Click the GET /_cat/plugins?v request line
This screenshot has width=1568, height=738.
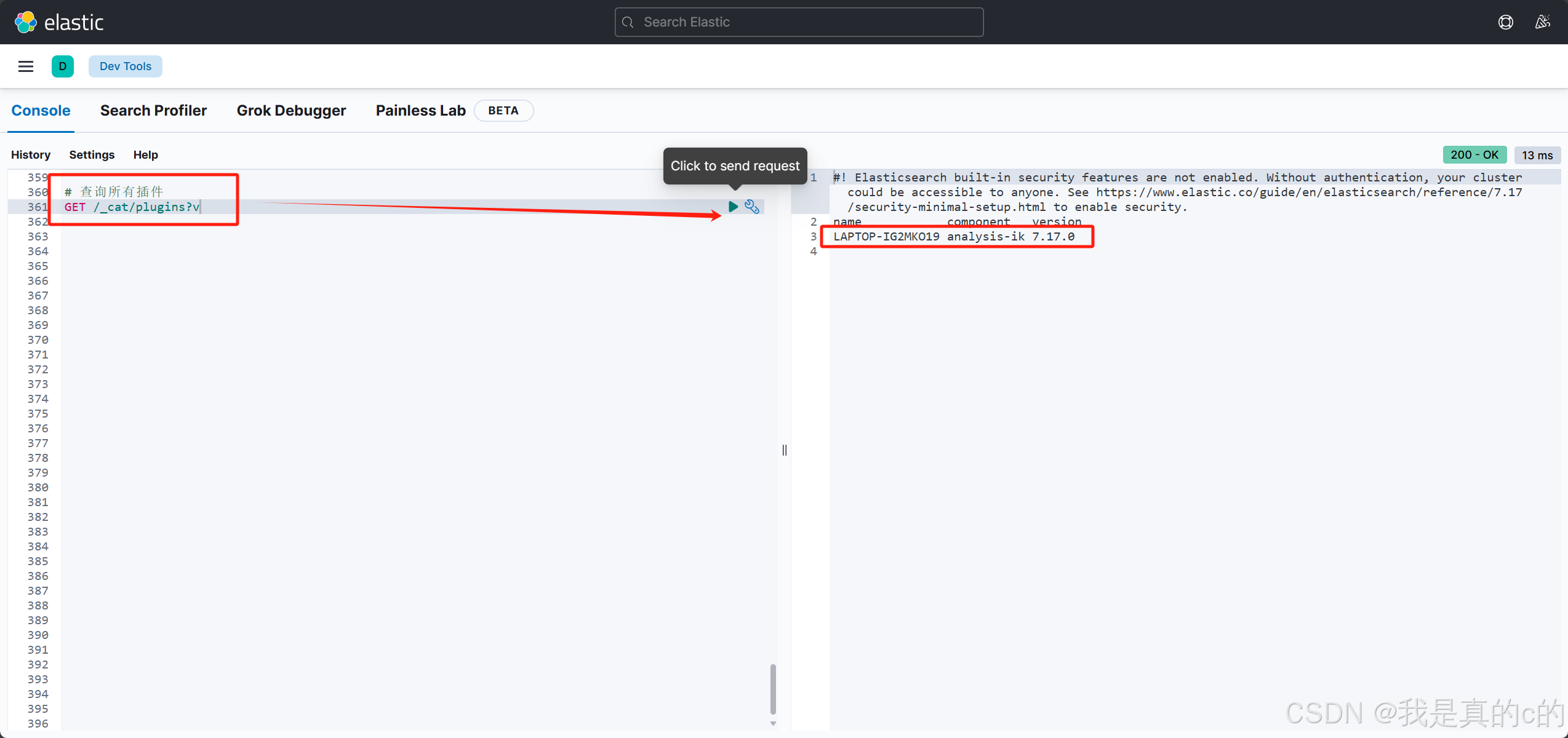tap(132, 207)
